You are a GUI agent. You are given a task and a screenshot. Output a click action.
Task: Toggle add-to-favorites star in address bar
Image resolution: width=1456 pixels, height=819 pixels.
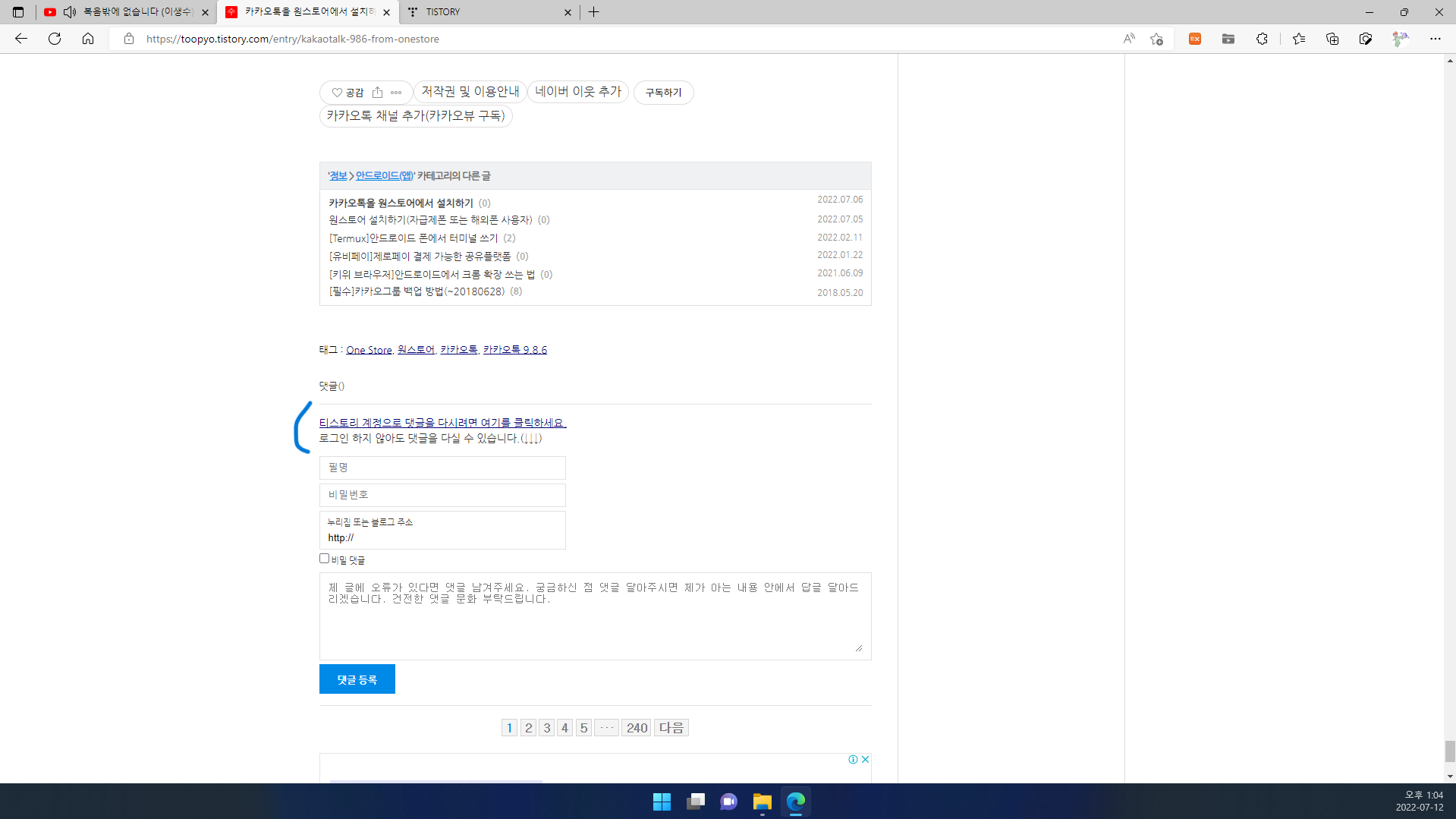(1156, 39)
